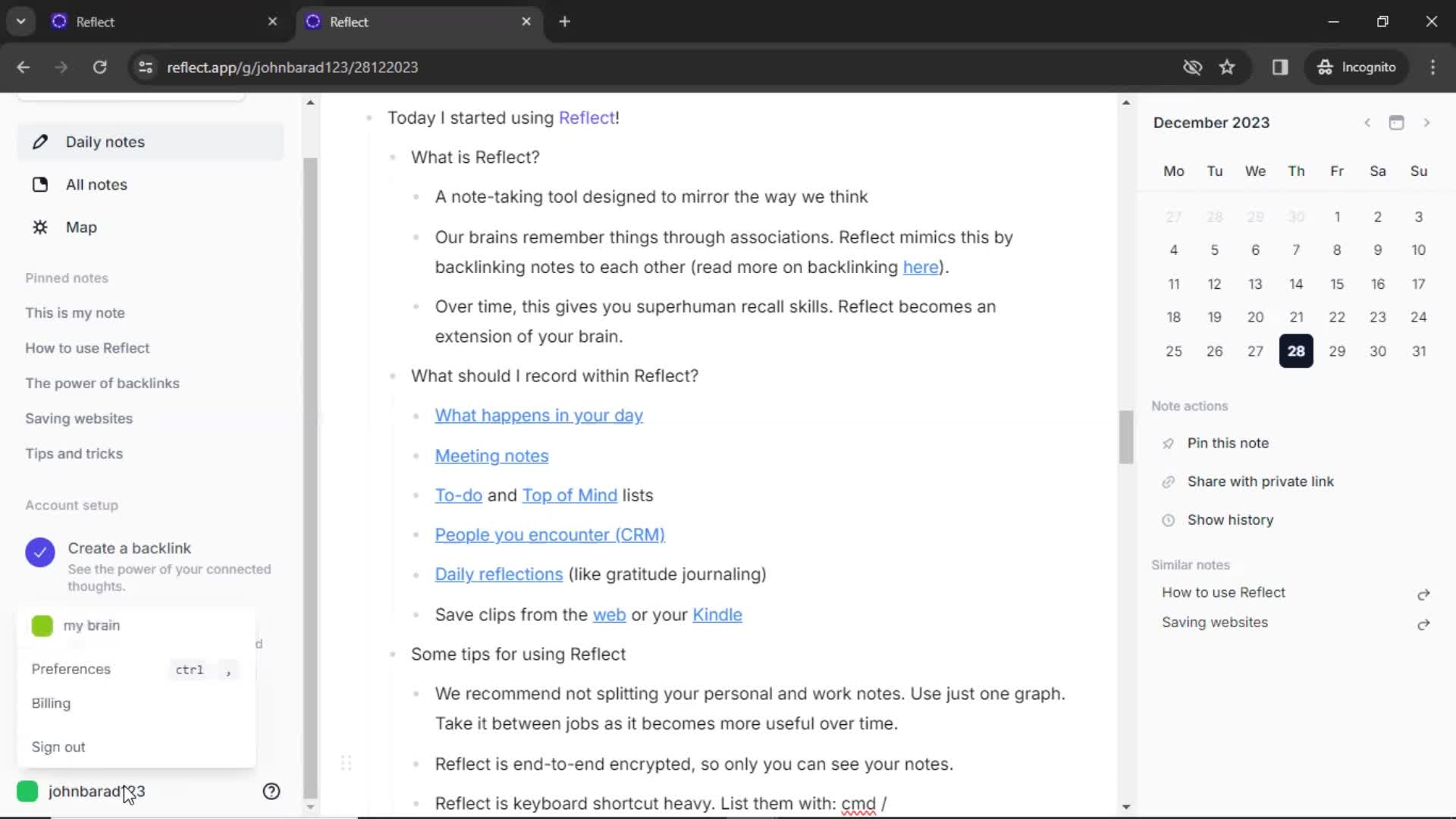
Task: Click the Reflect hyperlink in note
Action: pyautogui.click(x=587, y=117)
